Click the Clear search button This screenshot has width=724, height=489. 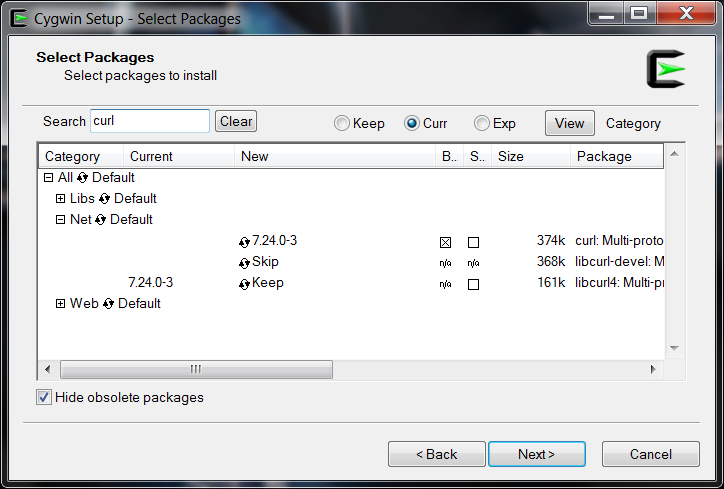click(x=236, y=121)
